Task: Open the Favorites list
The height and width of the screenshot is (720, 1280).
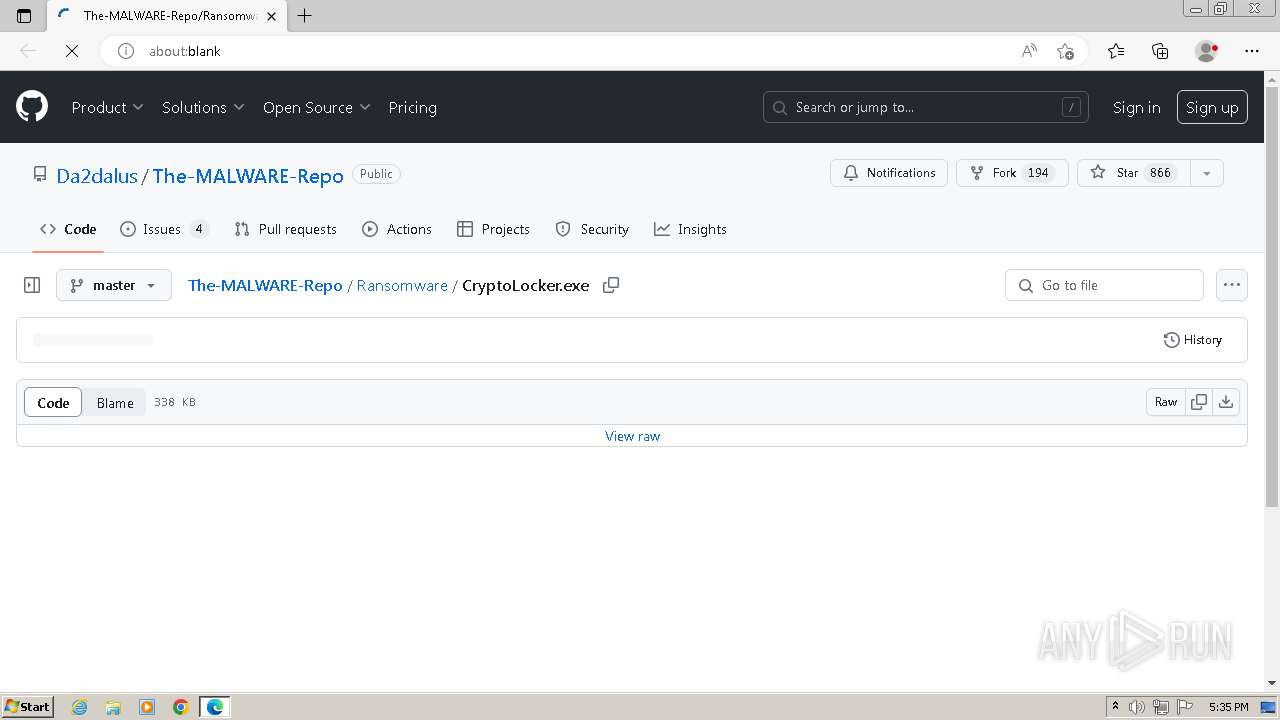Action: [x=1116, y=51]
